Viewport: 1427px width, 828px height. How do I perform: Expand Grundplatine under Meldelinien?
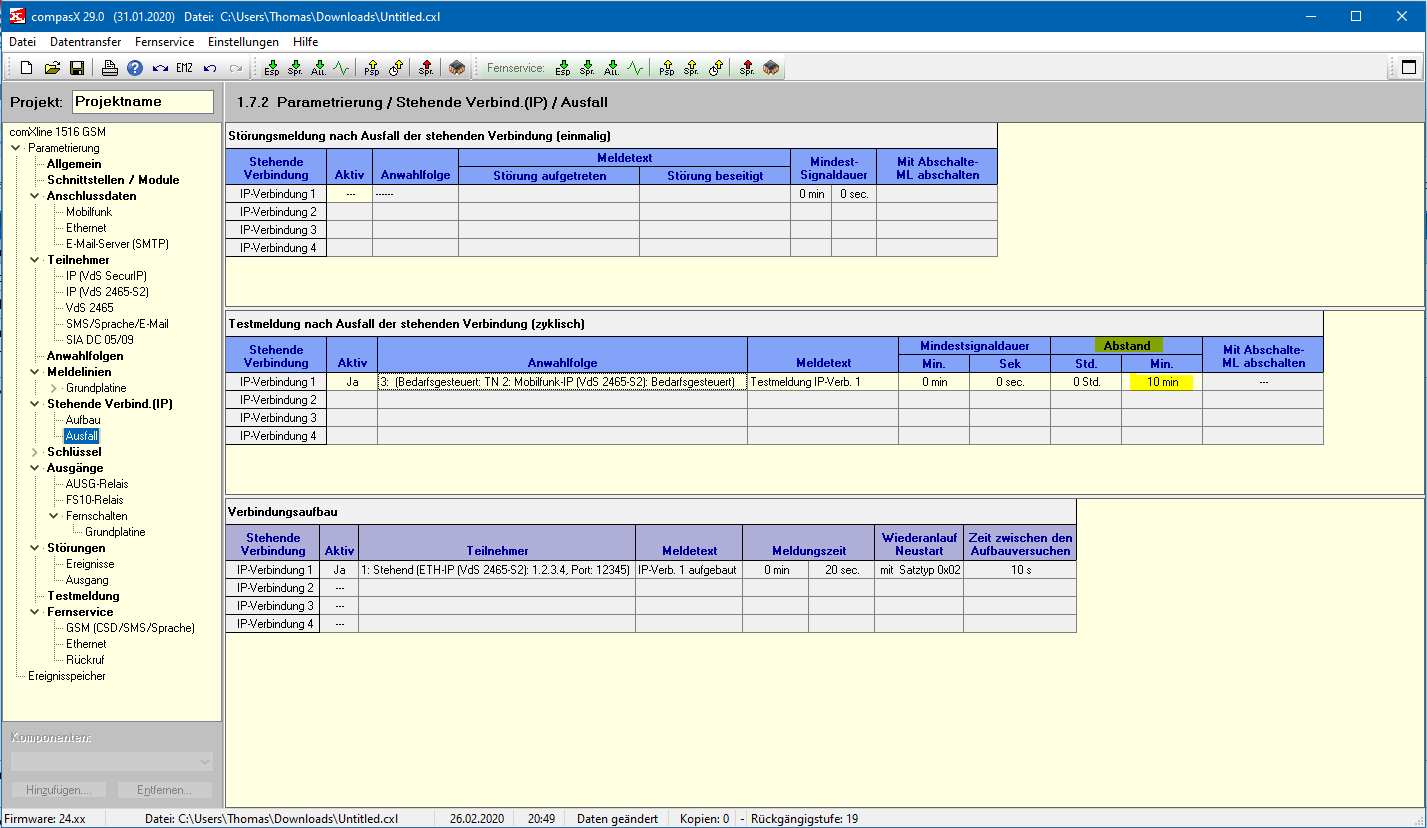point(54,388)
